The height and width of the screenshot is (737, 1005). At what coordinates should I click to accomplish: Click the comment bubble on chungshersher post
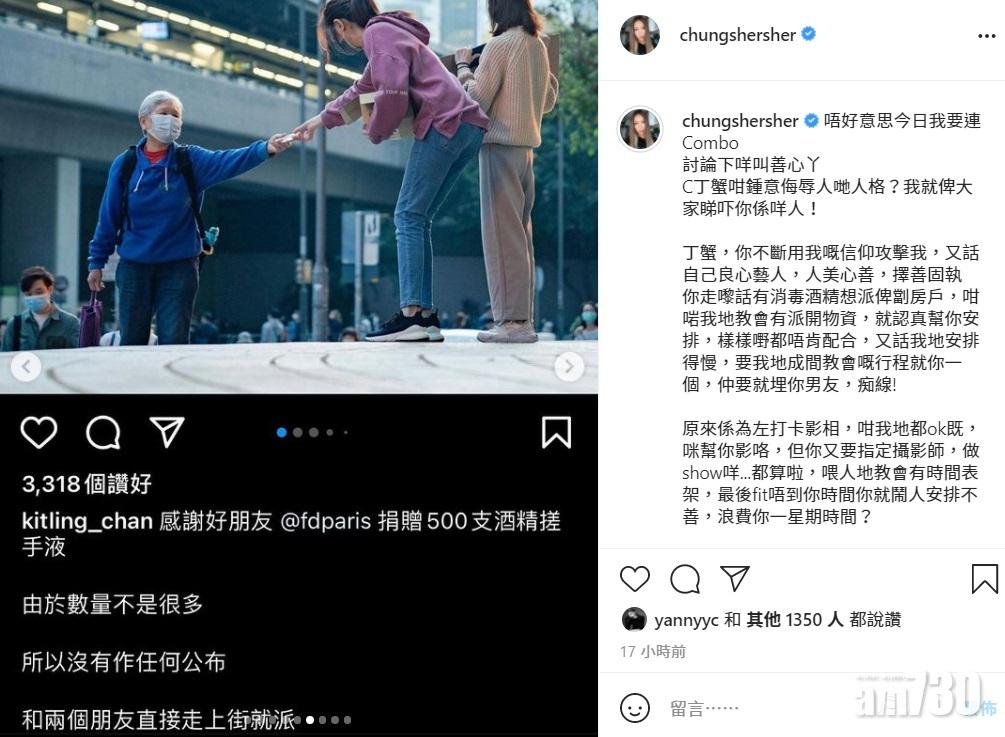685,579
